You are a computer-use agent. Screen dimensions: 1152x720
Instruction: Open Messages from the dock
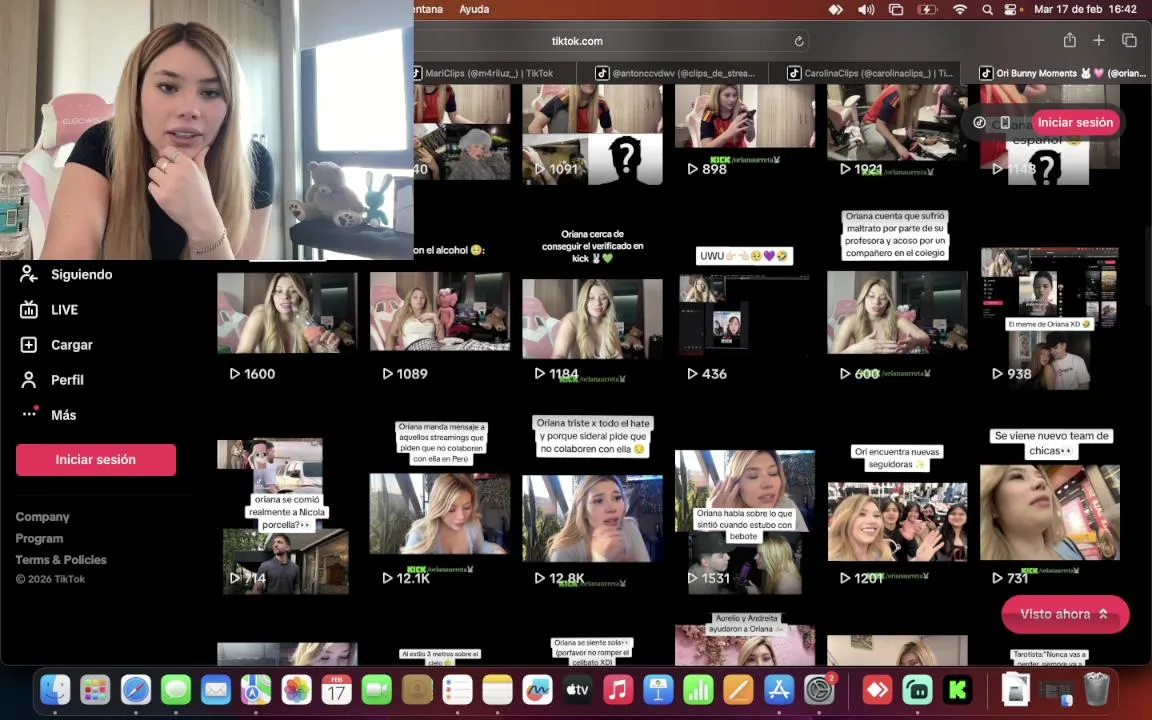[176, 690]
